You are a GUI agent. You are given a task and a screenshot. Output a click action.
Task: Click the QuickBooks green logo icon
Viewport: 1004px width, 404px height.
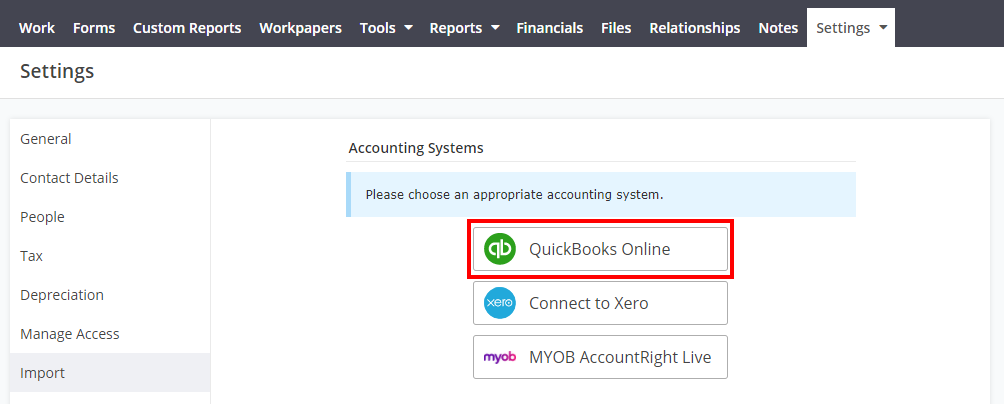tap(499, 249)
